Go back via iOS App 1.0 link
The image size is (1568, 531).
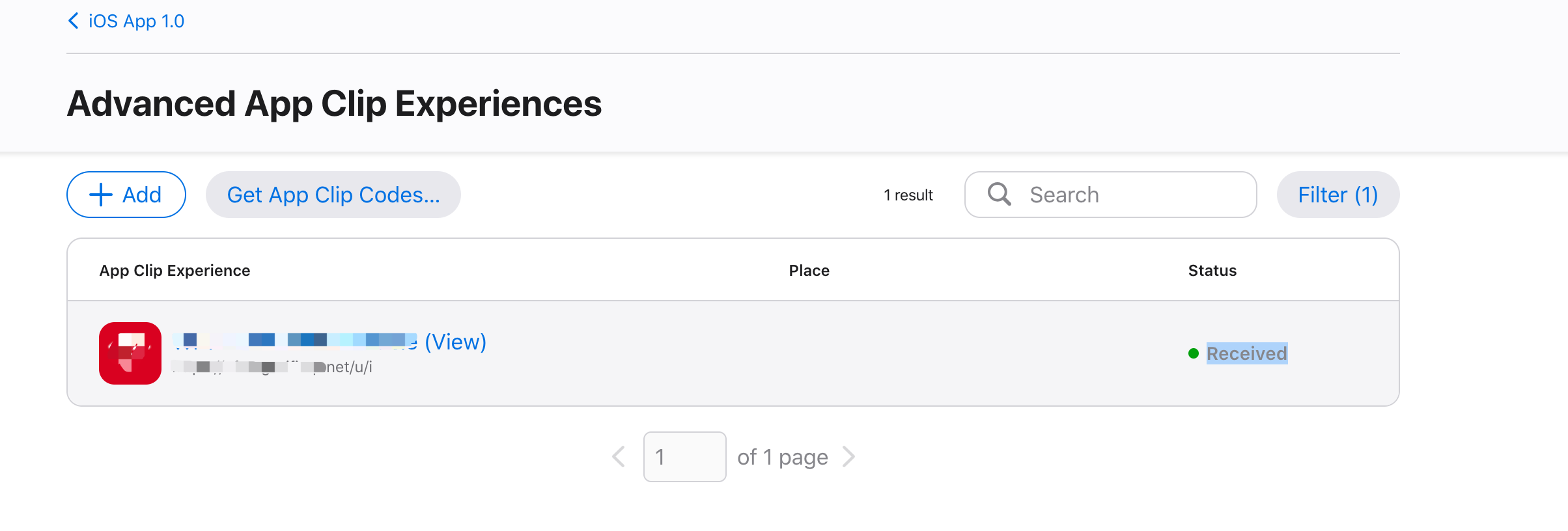pos(136,21)
